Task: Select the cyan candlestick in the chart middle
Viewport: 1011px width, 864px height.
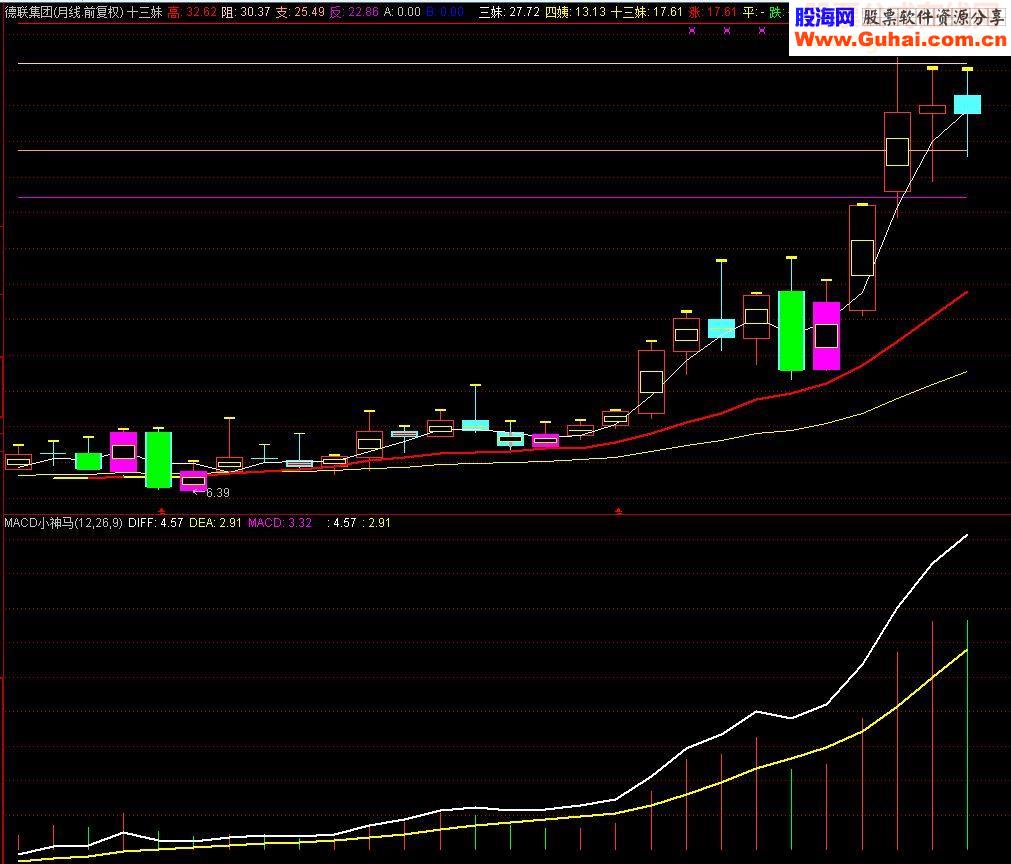Action: point(475,425)
